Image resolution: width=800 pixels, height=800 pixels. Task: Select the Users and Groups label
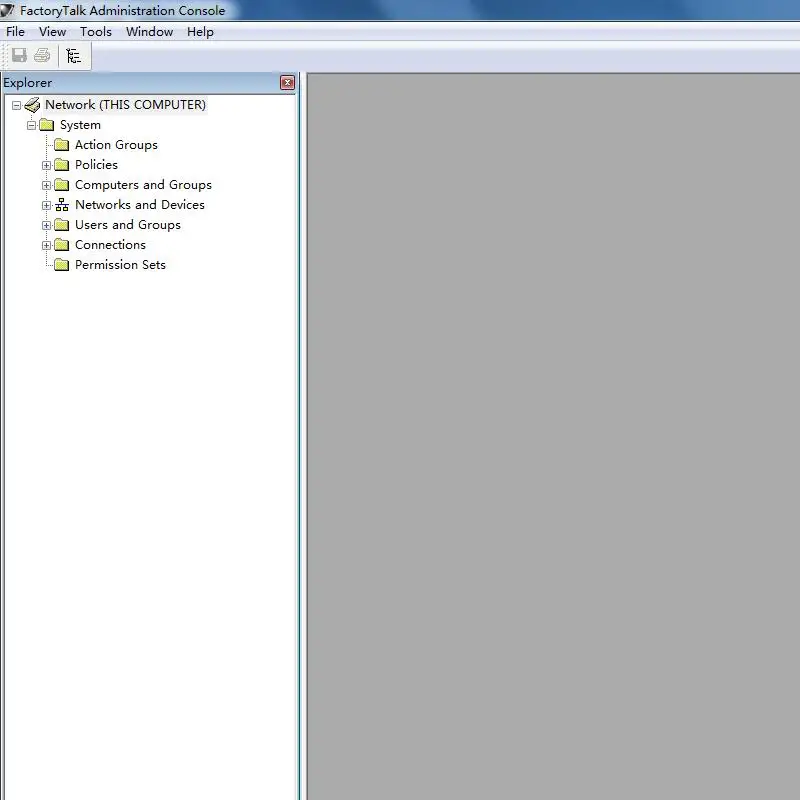(x=128, y=225)
